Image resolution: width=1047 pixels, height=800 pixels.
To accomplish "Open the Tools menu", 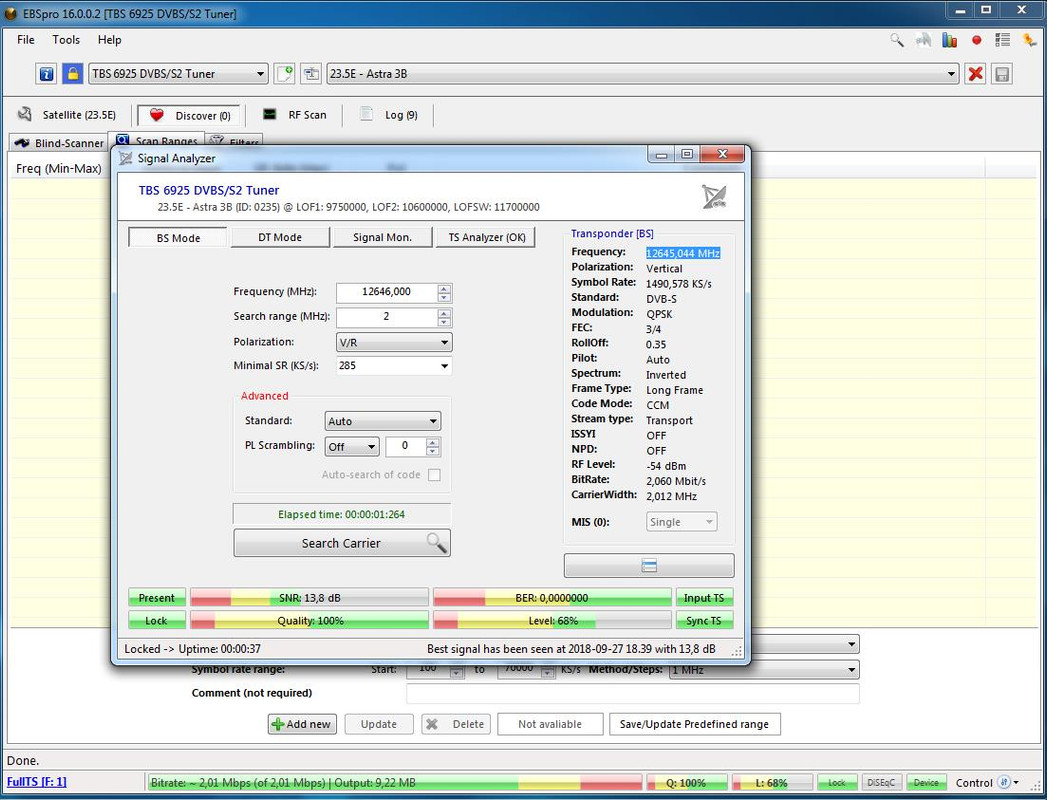I will (x=66, y=39).
